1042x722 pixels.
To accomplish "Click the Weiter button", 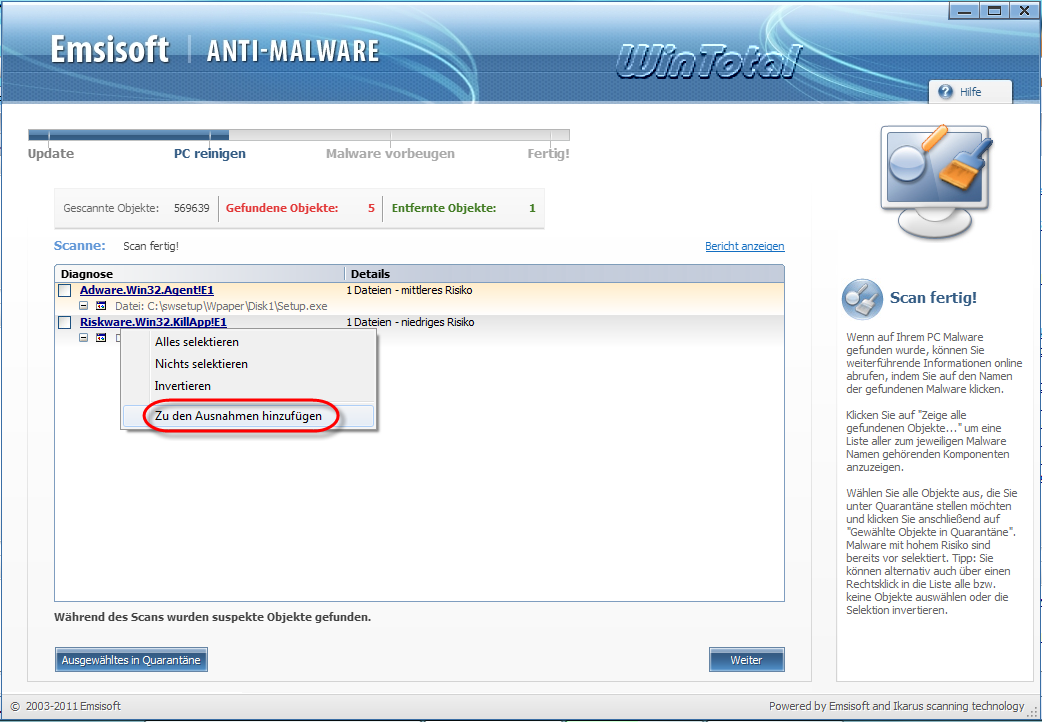I will point(746,660).
